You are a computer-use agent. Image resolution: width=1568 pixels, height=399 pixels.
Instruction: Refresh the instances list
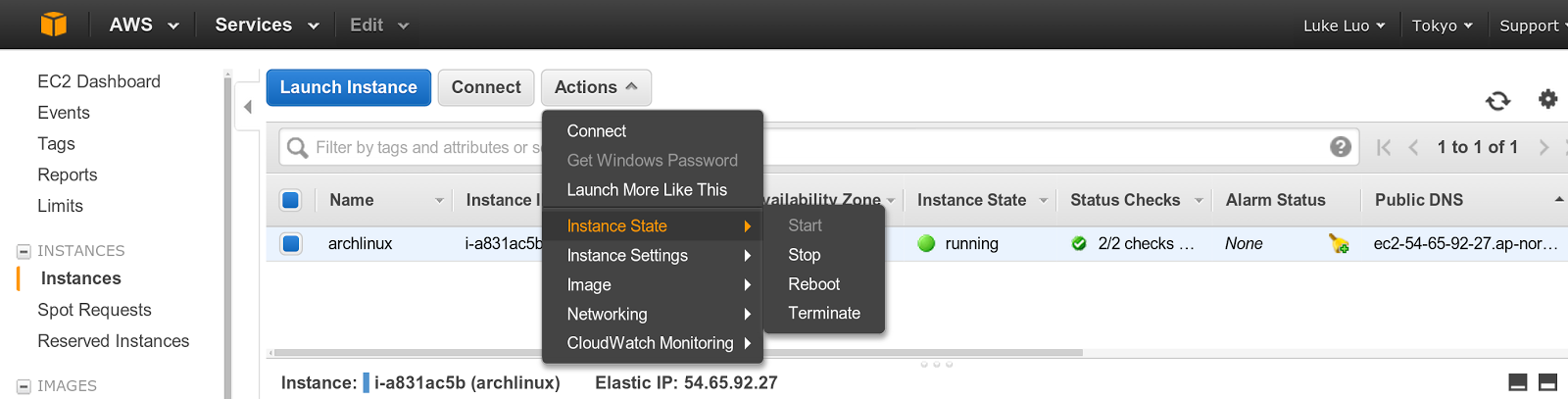(x=1497, y=100)
